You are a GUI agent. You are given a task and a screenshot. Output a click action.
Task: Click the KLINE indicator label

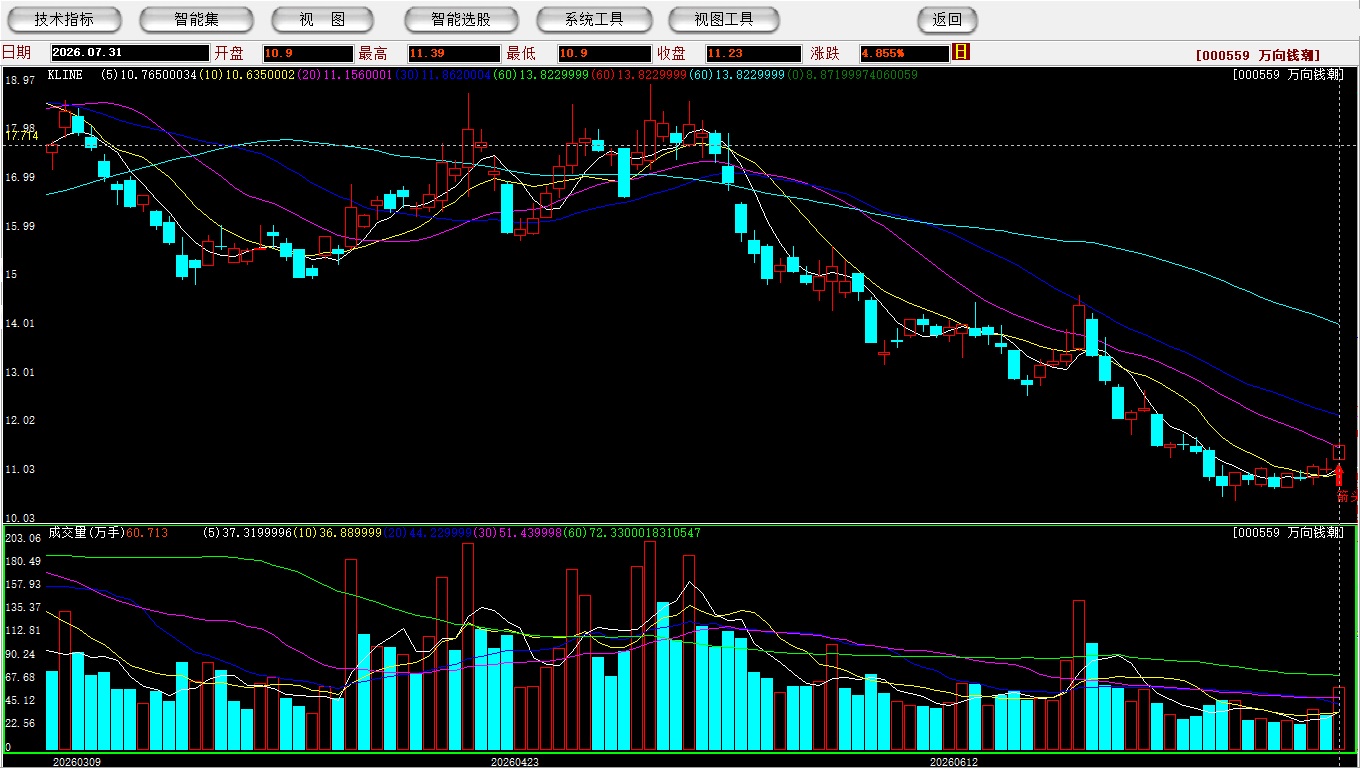(65, 75)
